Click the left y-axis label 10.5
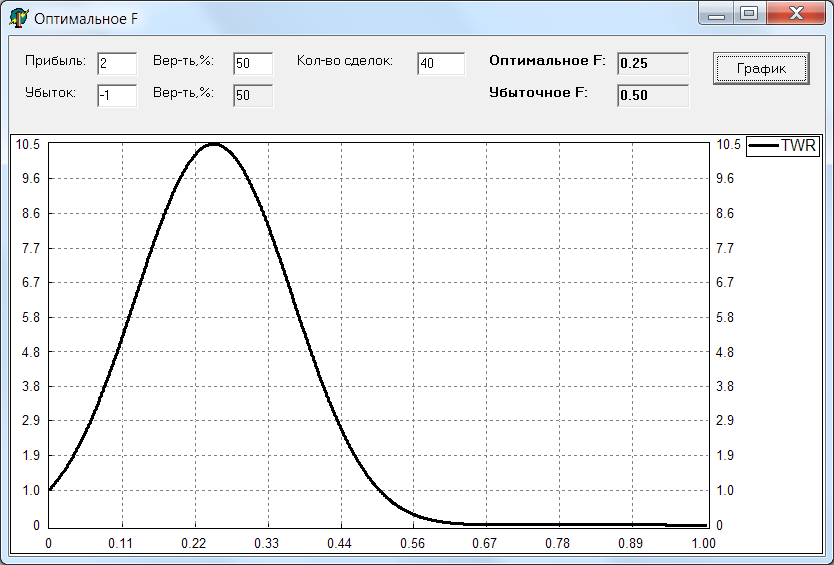This screenshot has height=565, width=834. (x=28, y=144)
